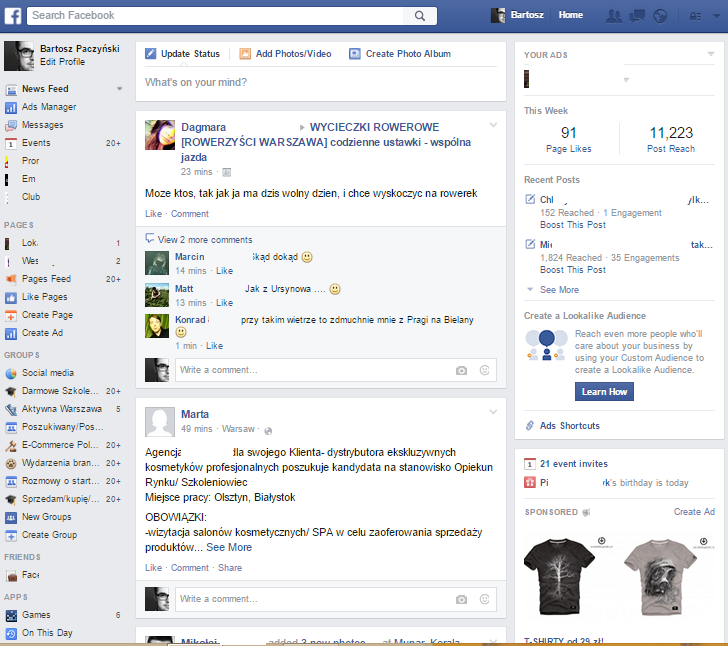Open the Events calendar sidebar icon
728x646 pixels.
tap(11, 144)
